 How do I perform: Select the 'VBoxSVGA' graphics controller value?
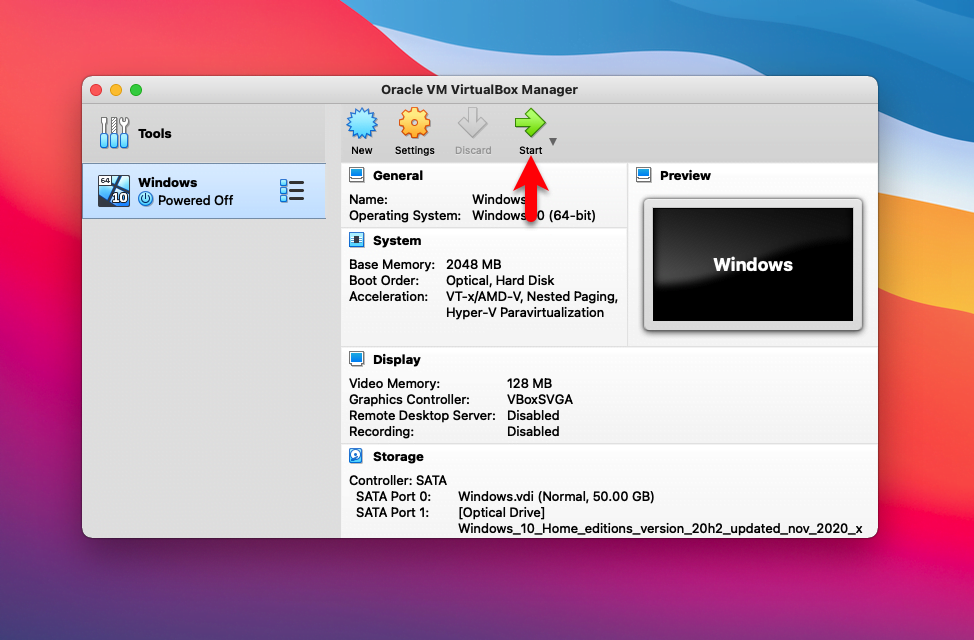tap(540, 400)
